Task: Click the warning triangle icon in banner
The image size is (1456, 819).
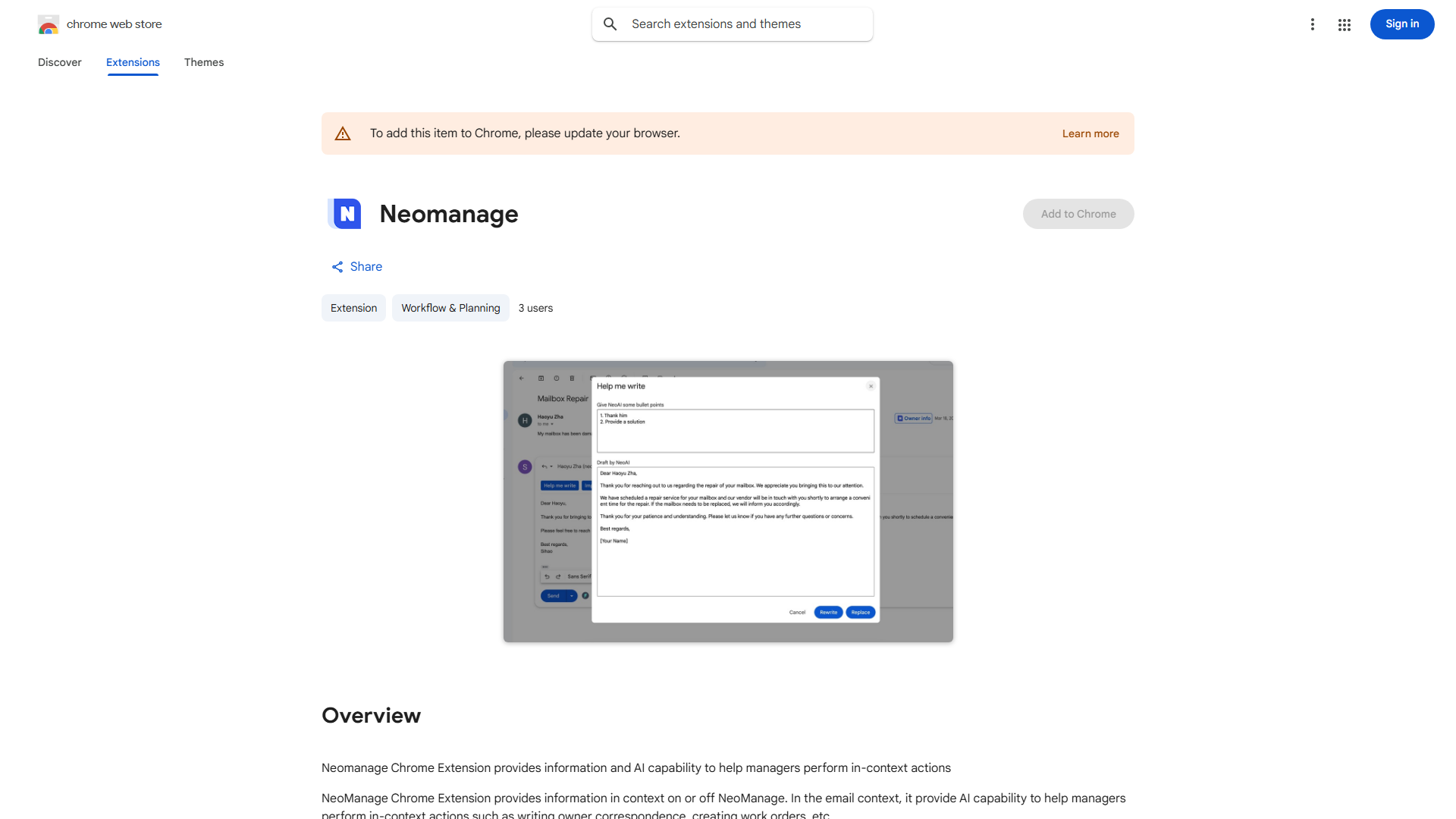Action: pyautogui.click(x=343, y=133)
